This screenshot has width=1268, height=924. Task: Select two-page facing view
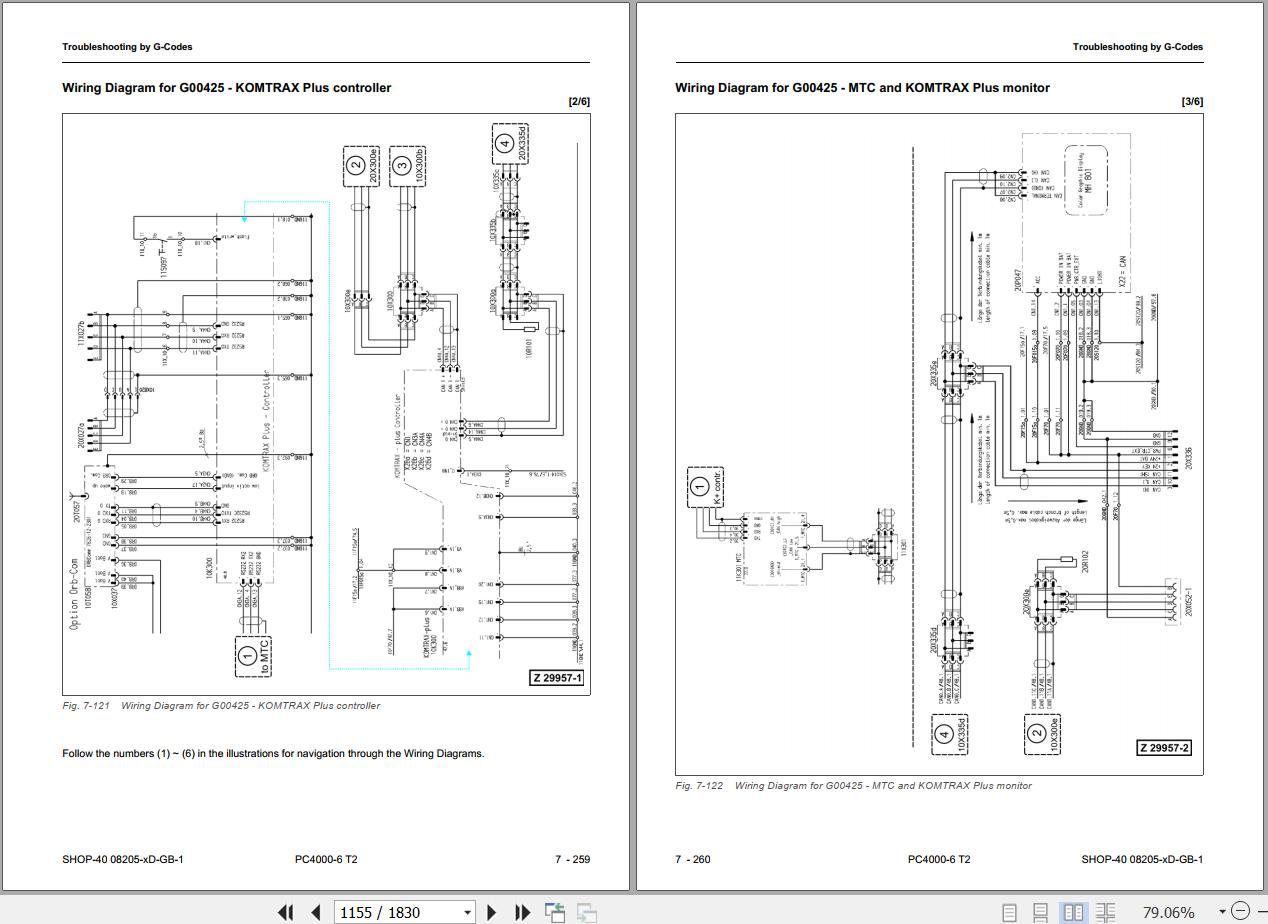(1073, 912)
